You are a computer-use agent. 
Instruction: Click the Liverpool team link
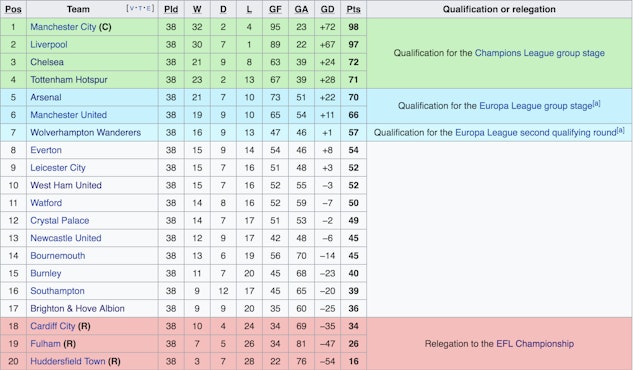click(x=49, y=44)
